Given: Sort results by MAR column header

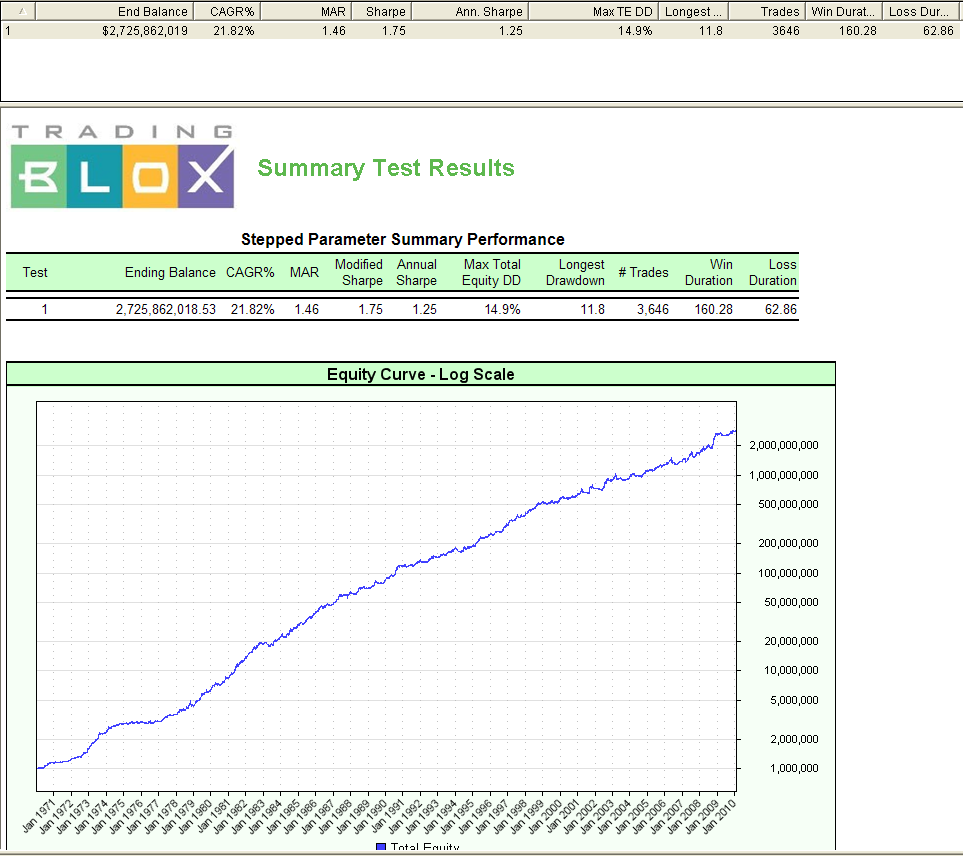Looking at the screenshot, I should pyautogui.click(x=334, y=12).
